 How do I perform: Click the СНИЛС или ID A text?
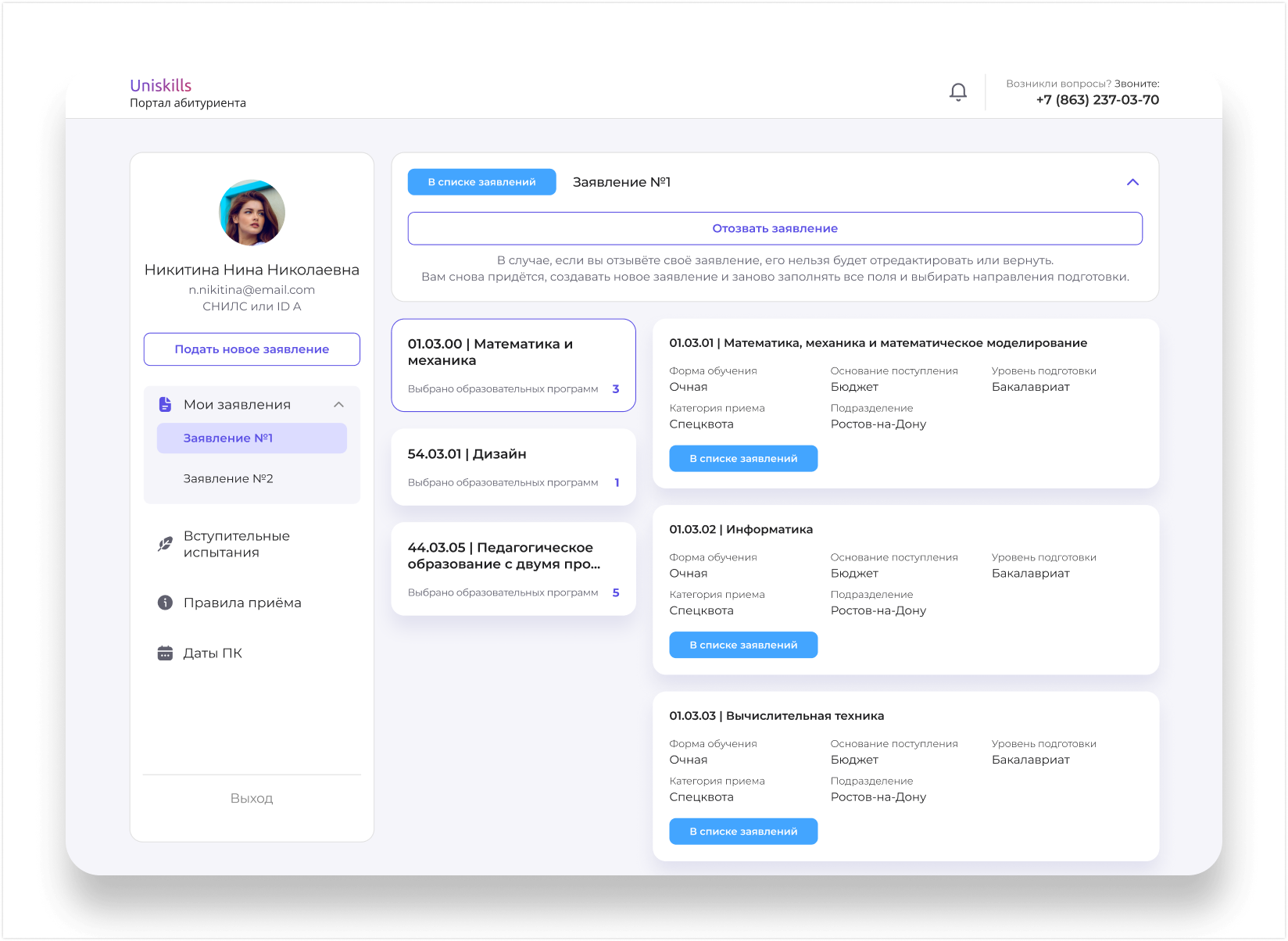point(252,306)
